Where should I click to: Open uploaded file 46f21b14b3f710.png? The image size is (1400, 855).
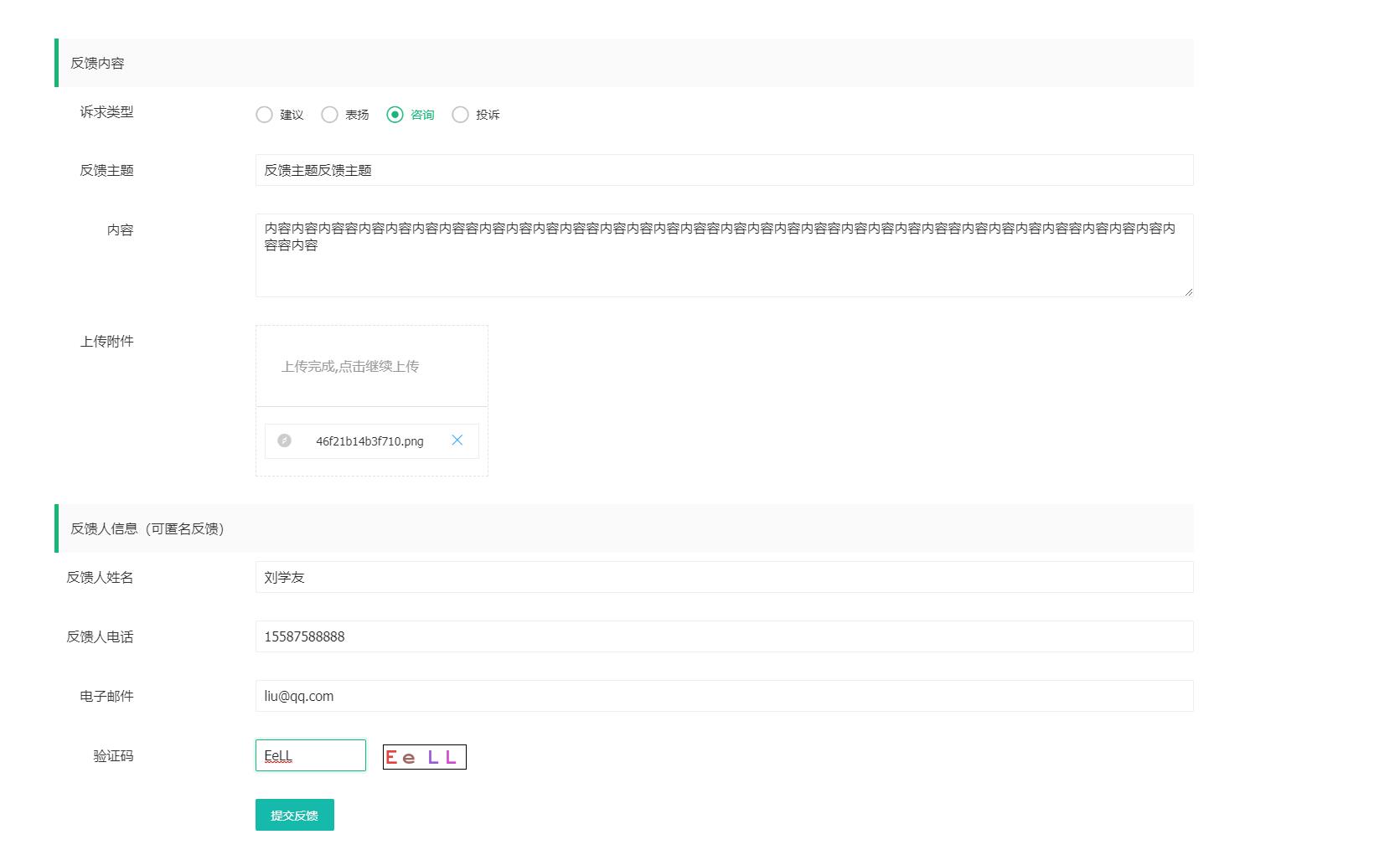369,441
